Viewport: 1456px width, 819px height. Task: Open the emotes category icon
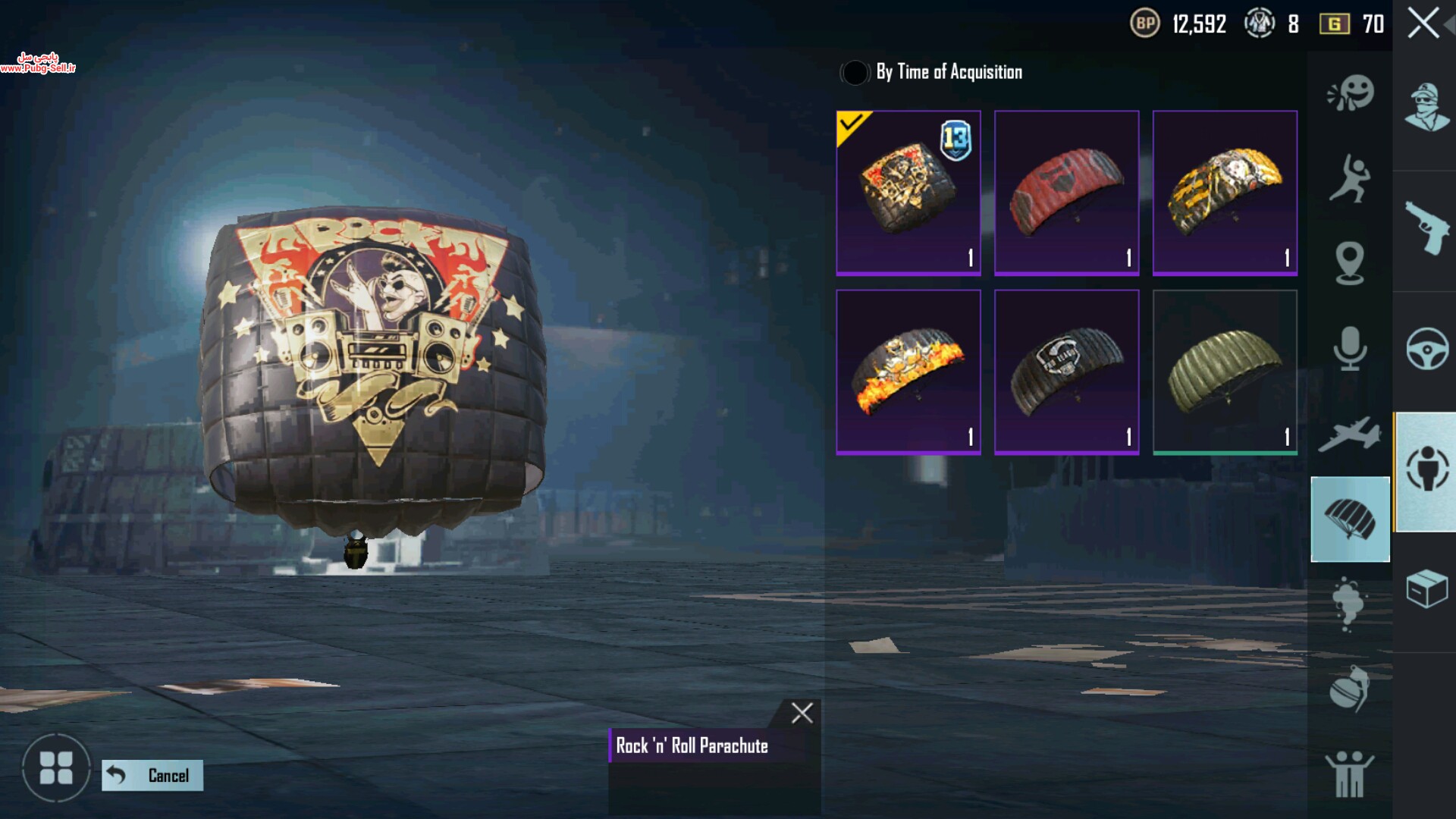coord(1350,93)
